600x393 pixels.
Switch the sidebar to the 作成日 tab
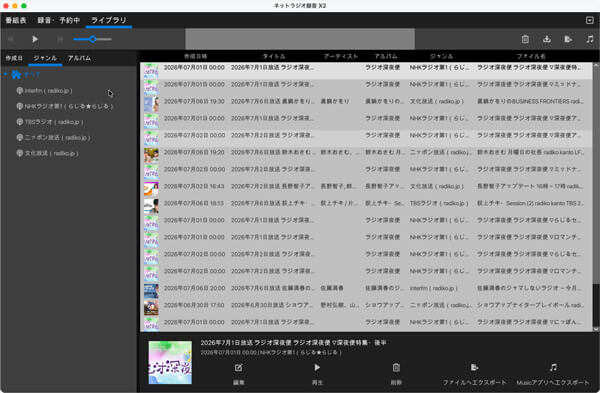coord(14,58)
